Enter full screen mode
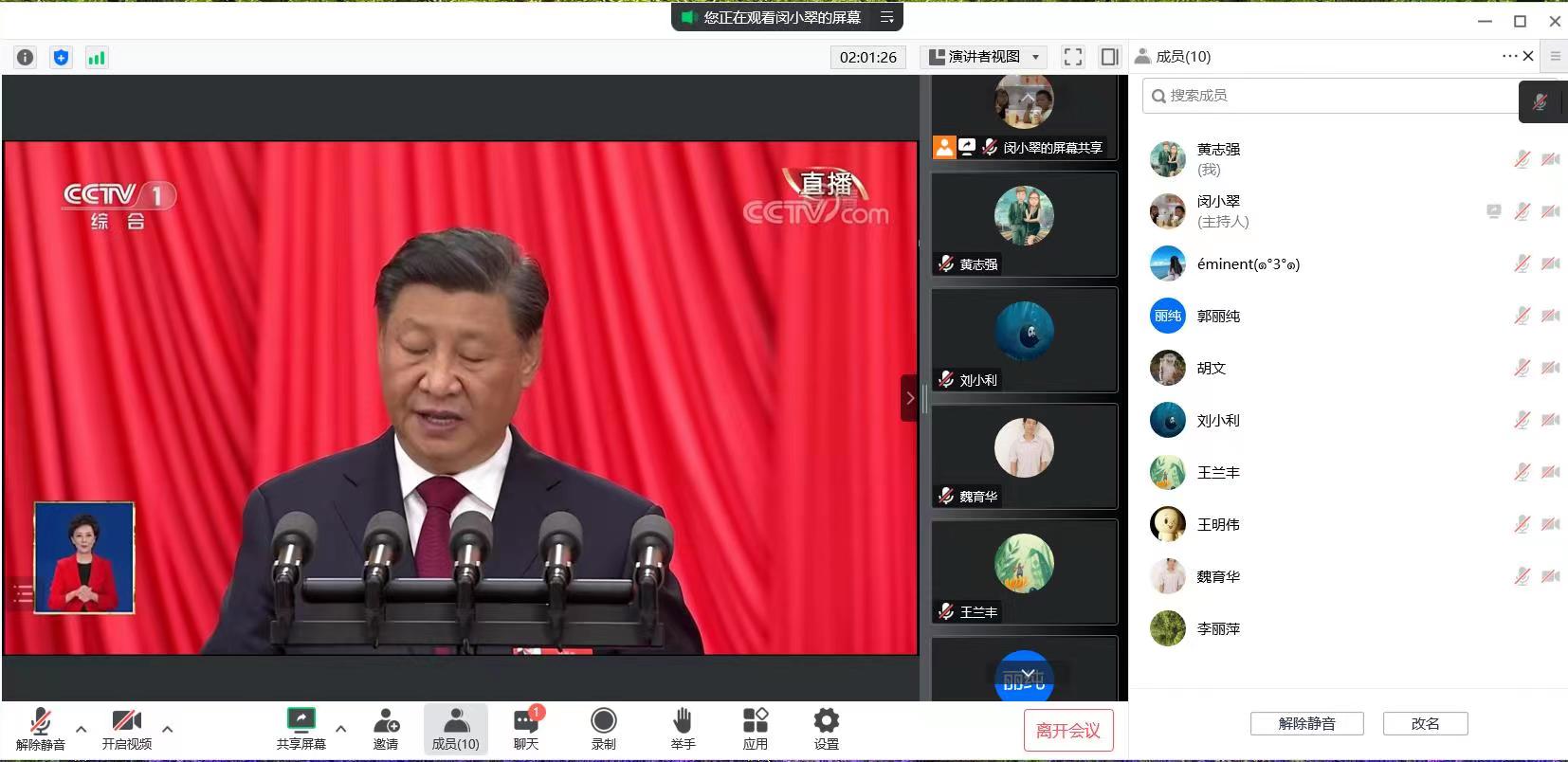The width and height of the screenshot is (1568, 762). pyautogui.click(x=1072, y=57)
